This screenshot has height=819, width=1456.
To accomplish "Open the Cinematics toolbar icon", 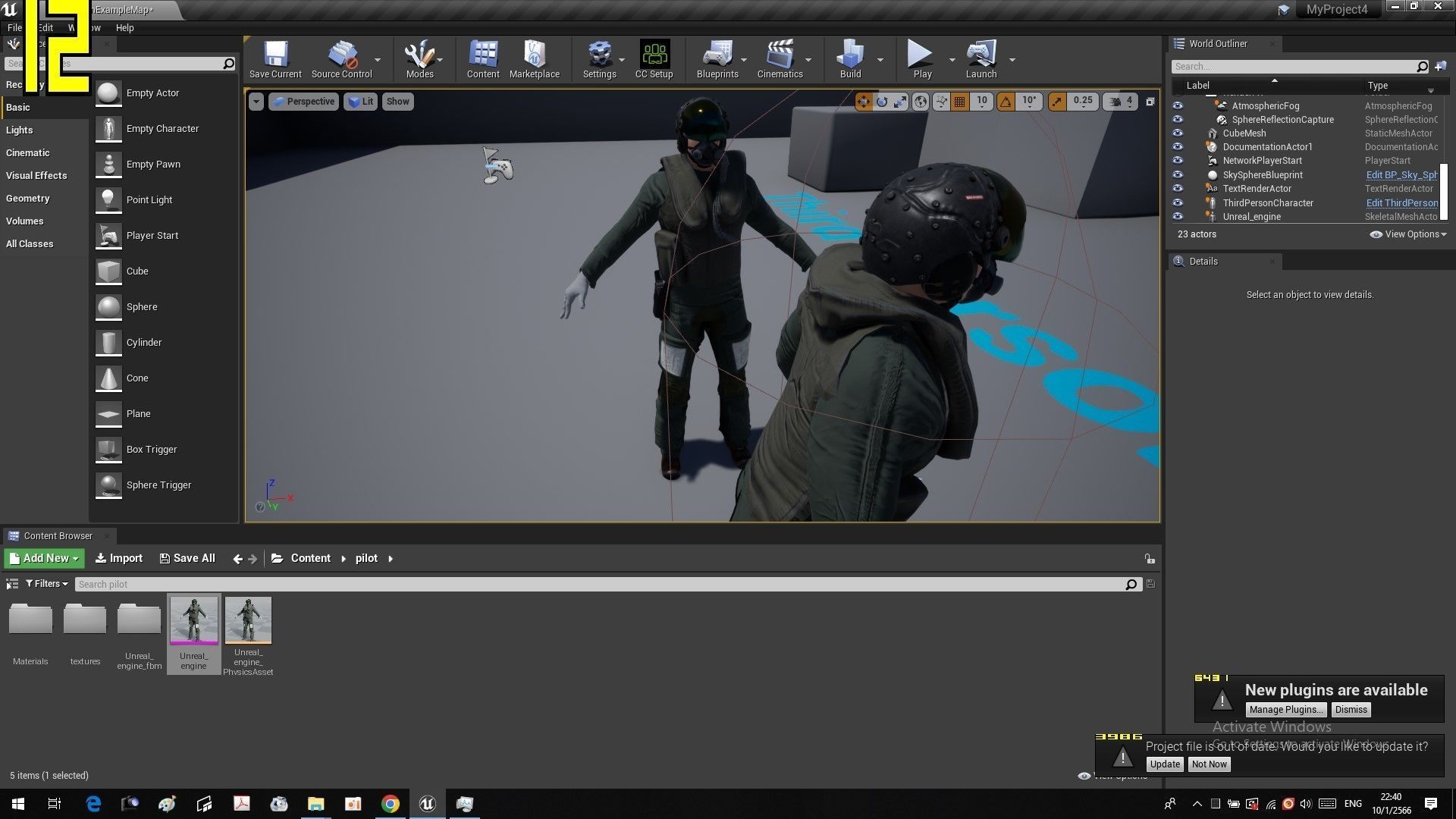I will (780, 59).
